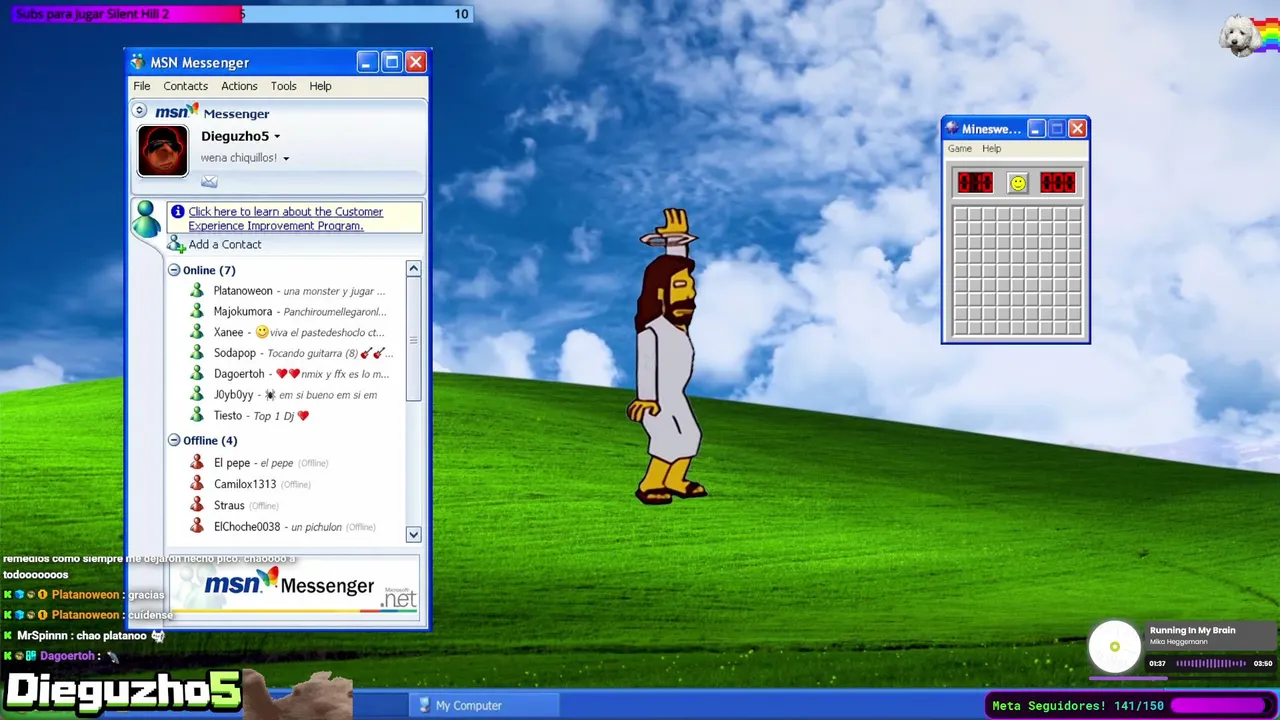Maximize the MSN Messenger window
Screen dimensions: 1280x720
click(391, 63)
